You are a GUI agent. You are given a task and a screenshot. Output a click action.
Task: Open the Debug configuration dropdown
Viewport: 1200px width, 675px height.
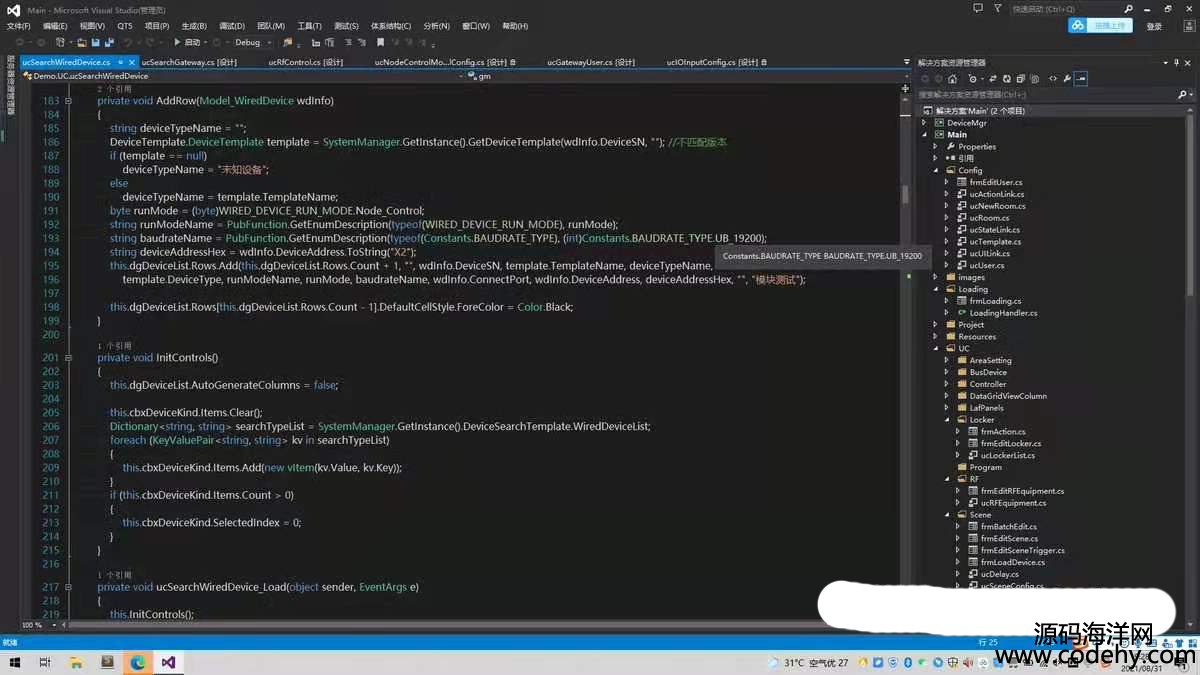coord(252,43)
